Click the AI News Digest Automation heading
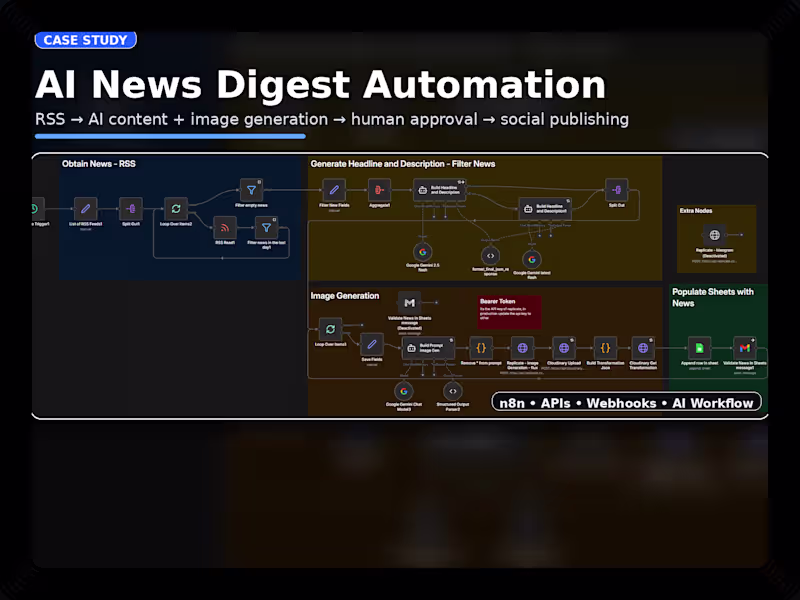The width and height of the screenshot is (800, 600). tap(320, 84)
